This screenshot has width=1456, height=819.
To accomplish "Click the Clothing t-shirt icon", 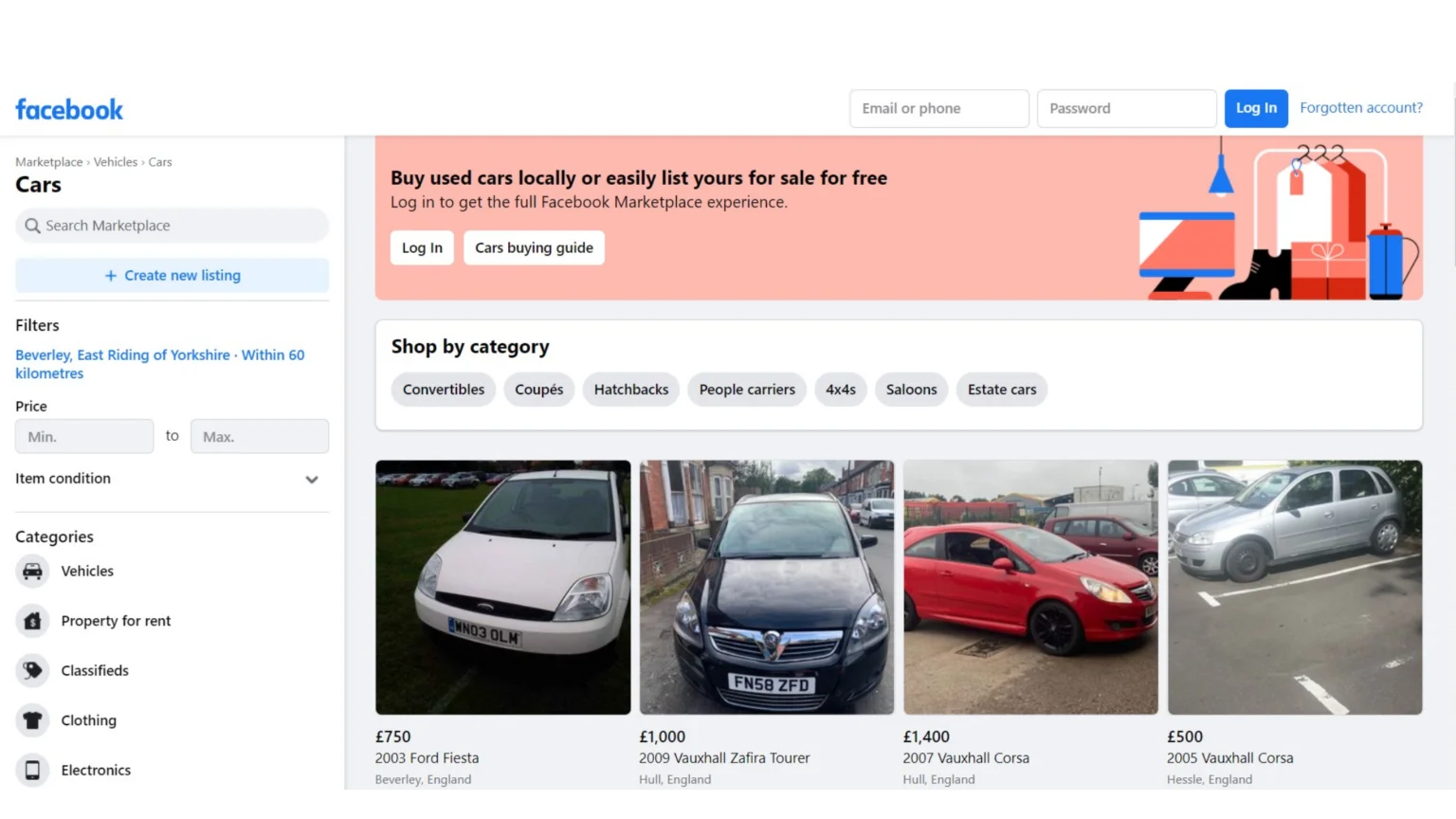I will [32, 720].
